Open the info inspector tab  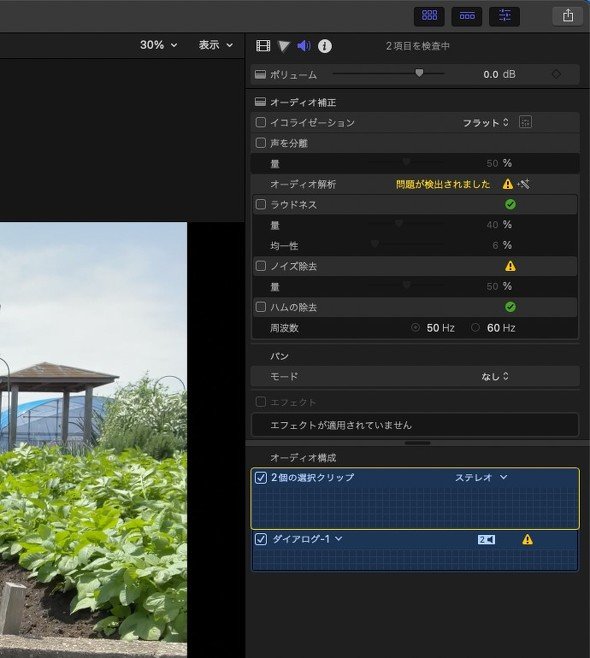pyautogui.click(x=325, y=46)
